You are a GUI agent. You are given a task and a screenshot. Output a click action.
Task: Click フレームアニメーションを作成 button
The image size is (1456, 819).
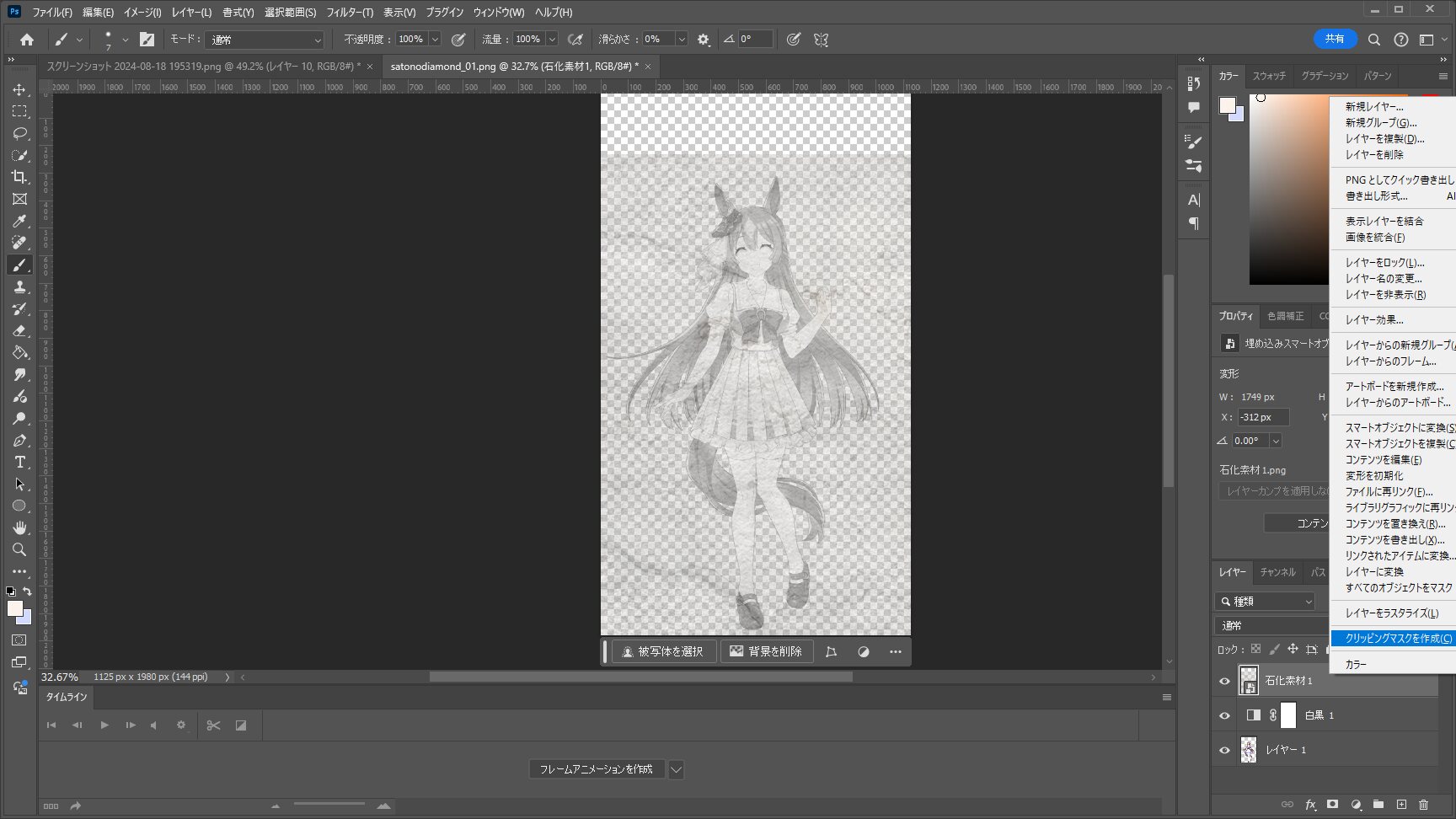597,769
